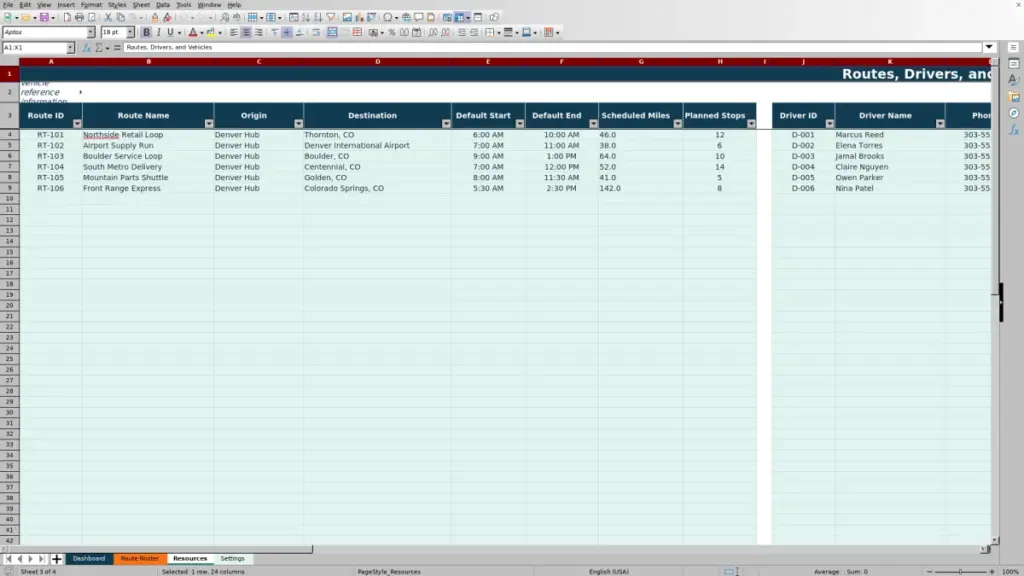This screenshot has width=1024, height=576.
Task: Expand the formula bar arrow
Action: pos(989,48)
